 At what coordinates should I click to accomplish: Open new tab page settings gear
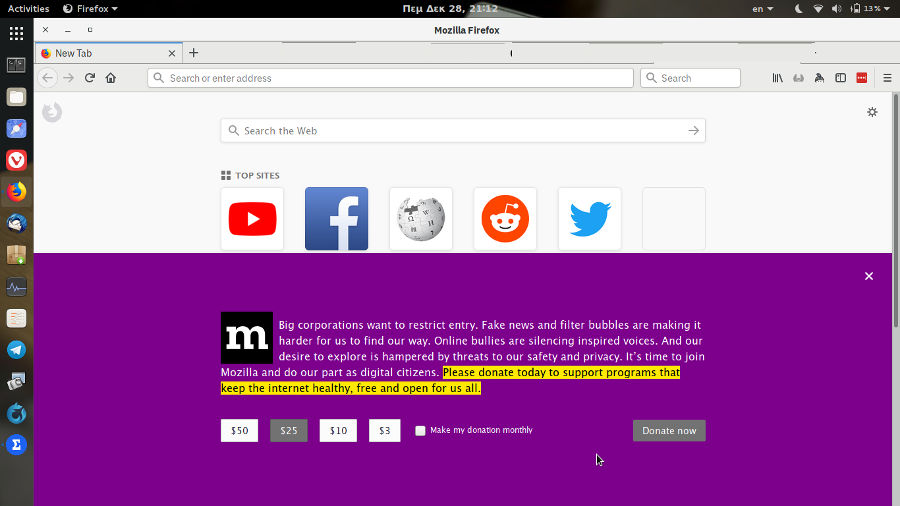[872, 112]
